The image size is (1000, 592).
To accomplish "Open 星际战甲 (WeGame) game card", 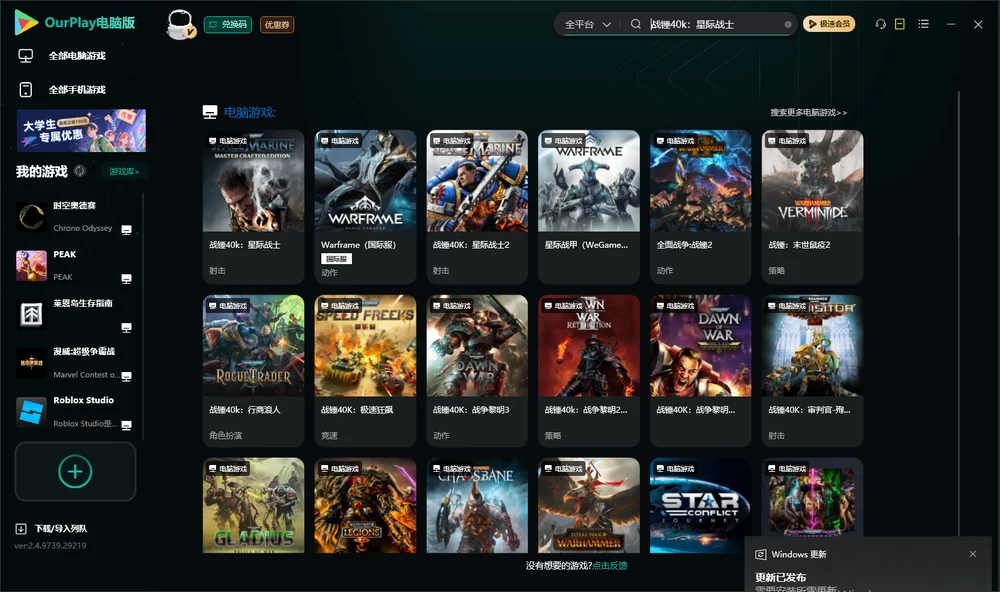I will point(589,207).
